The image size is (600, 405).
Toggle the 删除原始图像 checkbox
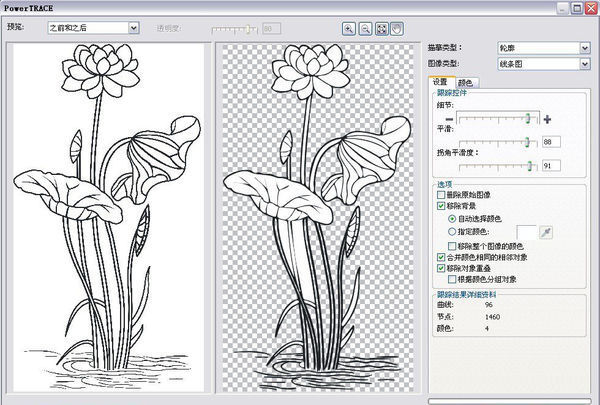(x=442, y=193)
